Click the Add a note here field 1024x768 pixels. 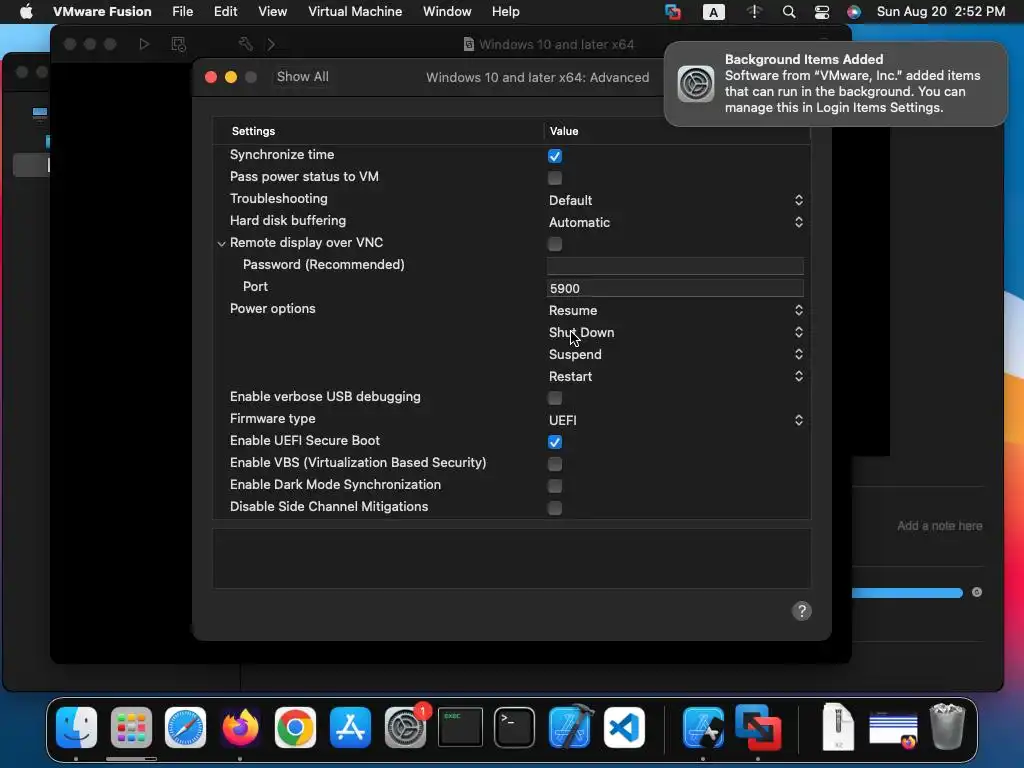click(939, 526)
